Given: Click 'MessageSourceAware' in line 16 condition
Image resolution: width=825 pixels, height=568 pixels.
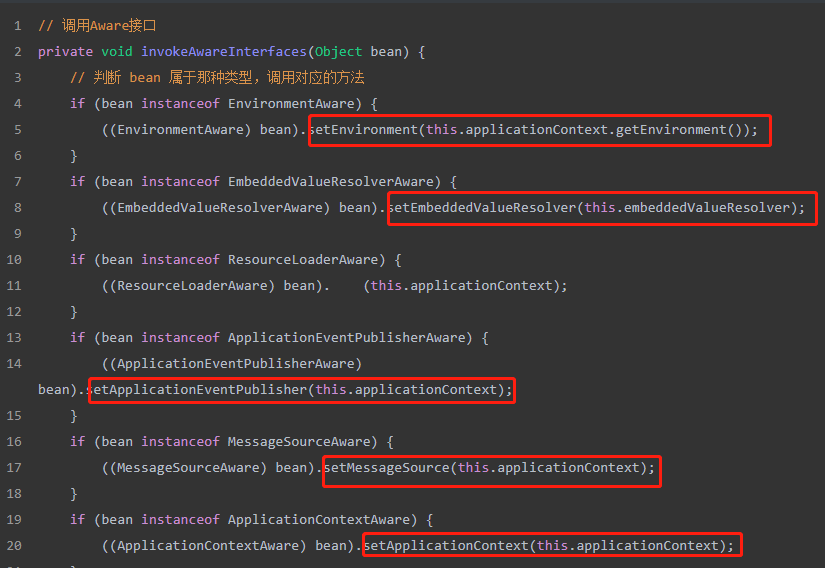Looking at the screenshot, I should click(299, 442).
